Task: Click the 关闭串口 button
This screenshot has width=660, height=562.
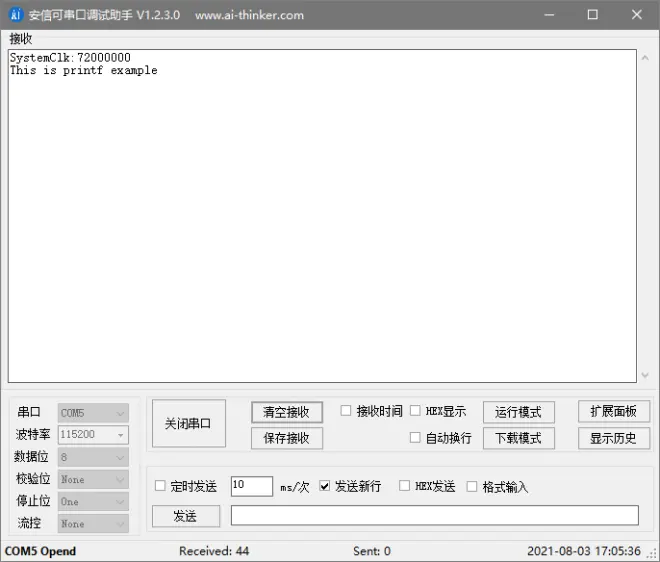Action: pos(189,423)
